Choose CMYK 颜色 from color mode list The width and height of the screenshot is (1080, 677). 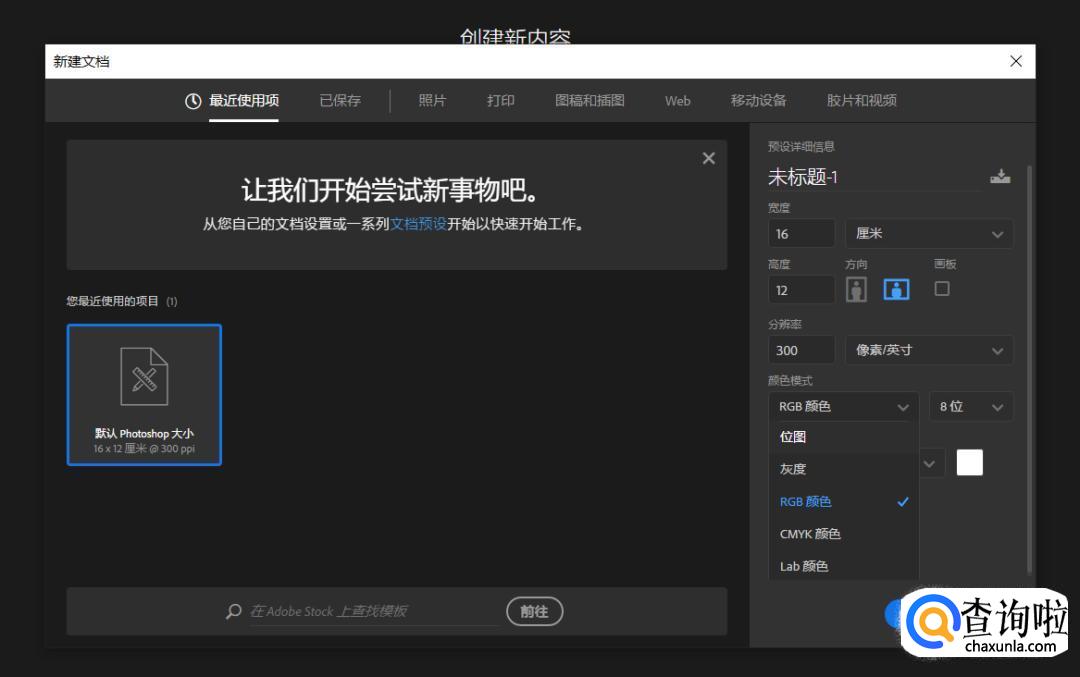(843, 534)
